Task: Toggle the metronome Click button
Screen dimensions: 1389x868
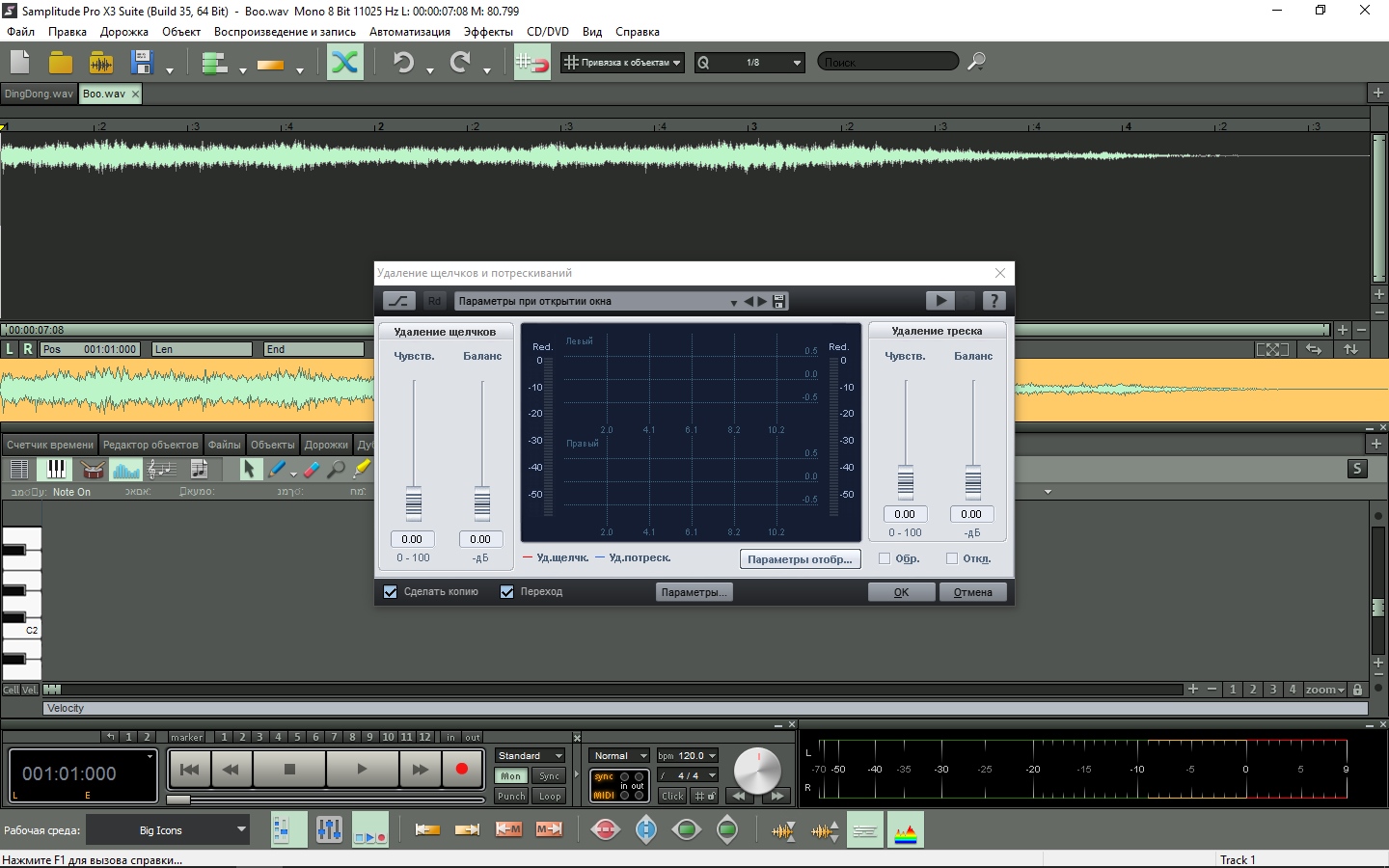Action: point(672,797)
